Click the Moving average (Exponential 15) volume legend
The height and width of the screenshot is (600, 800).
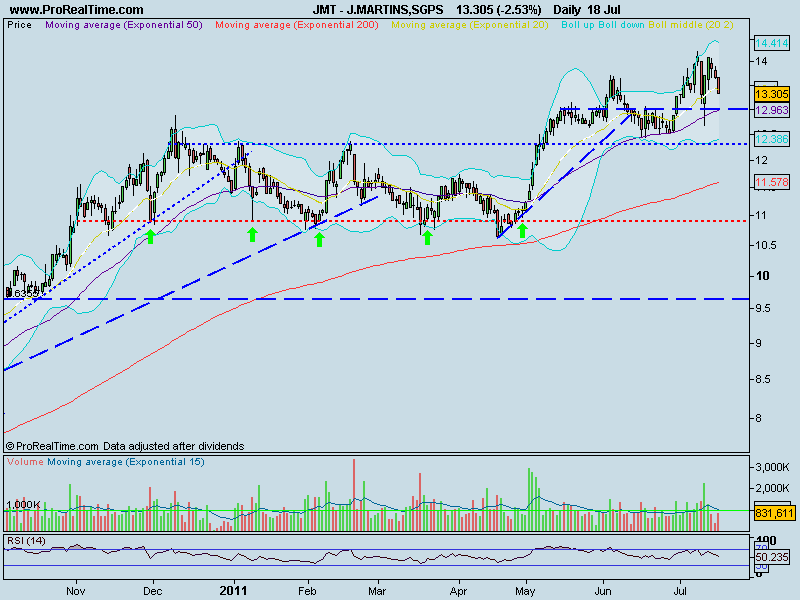pos(126,462)
